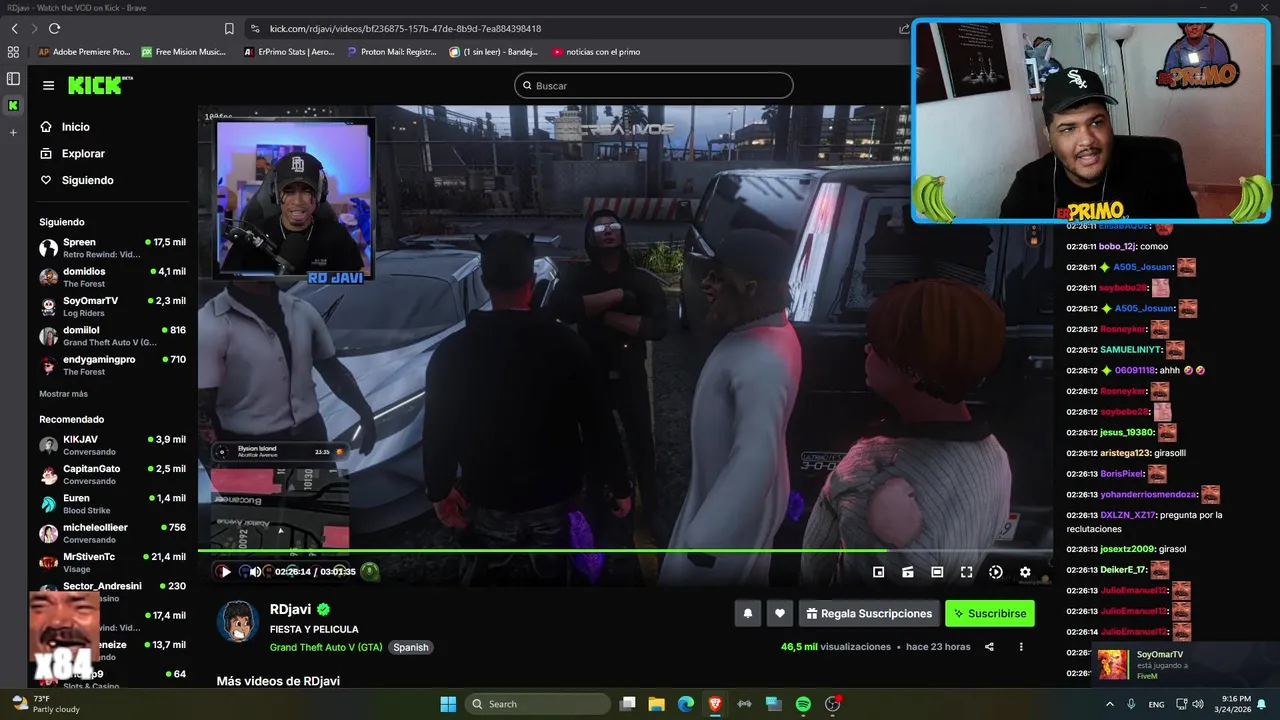Open Spotify from the taskbar
The height and width of the screenshot is (720, 1280).
(x=803, y=704)
